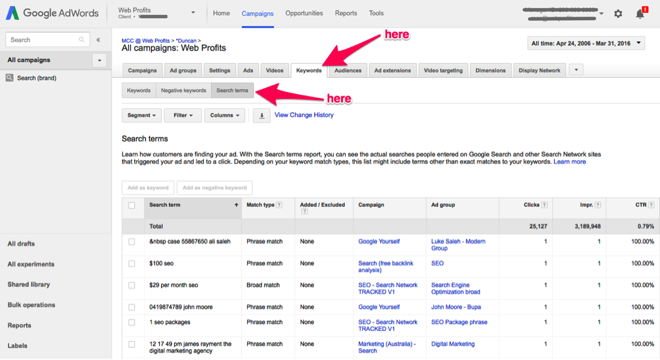Screen dimensions: 660x360
Task: Open sidebar Reports link
Action: (19, 325)
